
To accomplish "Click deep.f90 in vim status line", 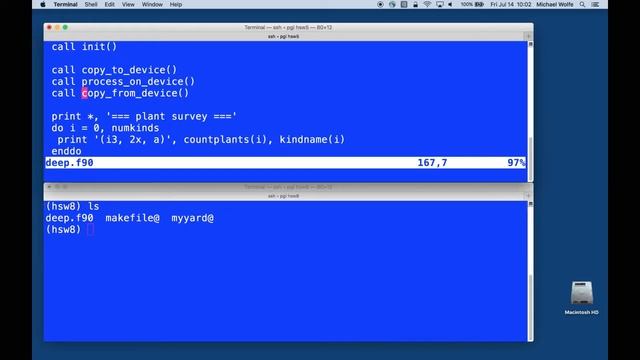I will pyautogui.click(x=69, y=162).
